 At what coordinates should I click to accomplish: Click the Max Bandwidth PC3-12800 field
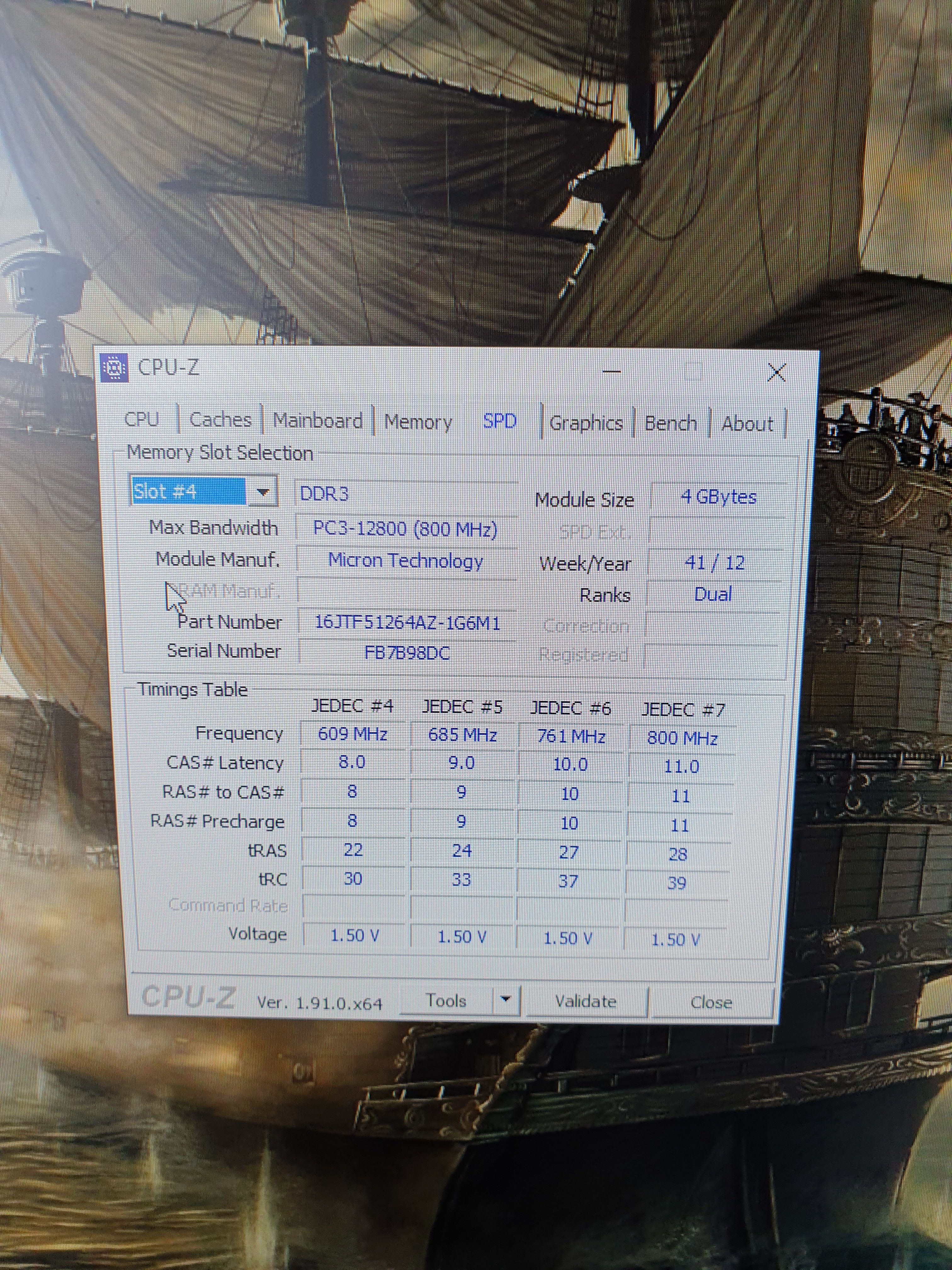[405, 529]
